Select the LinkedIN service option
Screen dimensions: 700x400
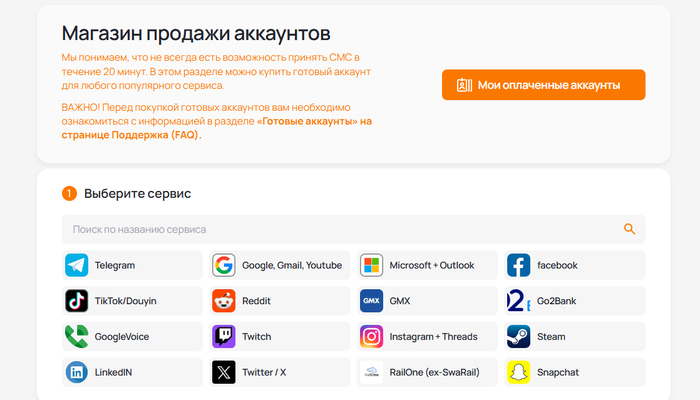134,372
